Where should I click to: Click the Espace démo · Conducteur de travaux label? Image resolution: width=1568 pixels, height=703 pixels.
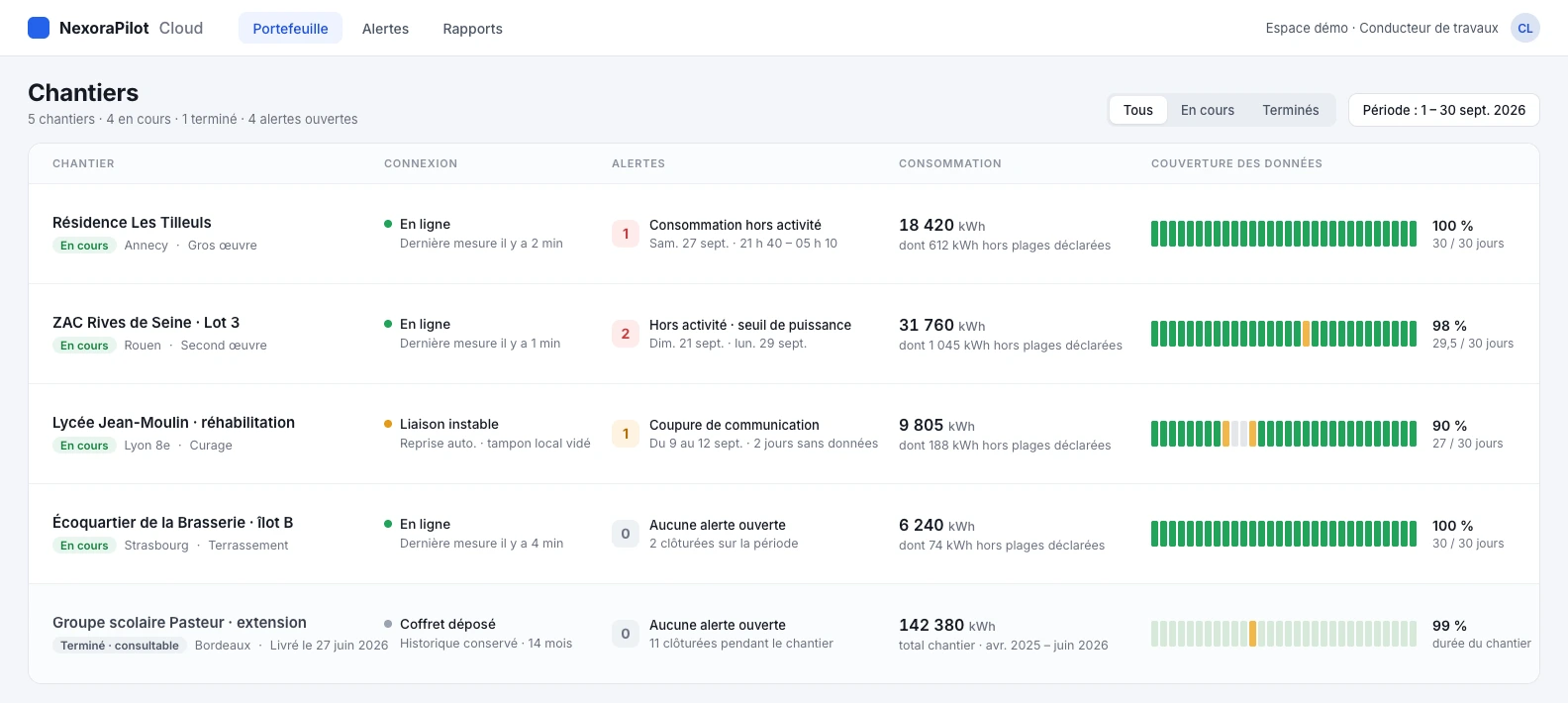[x=1382, y=28]
